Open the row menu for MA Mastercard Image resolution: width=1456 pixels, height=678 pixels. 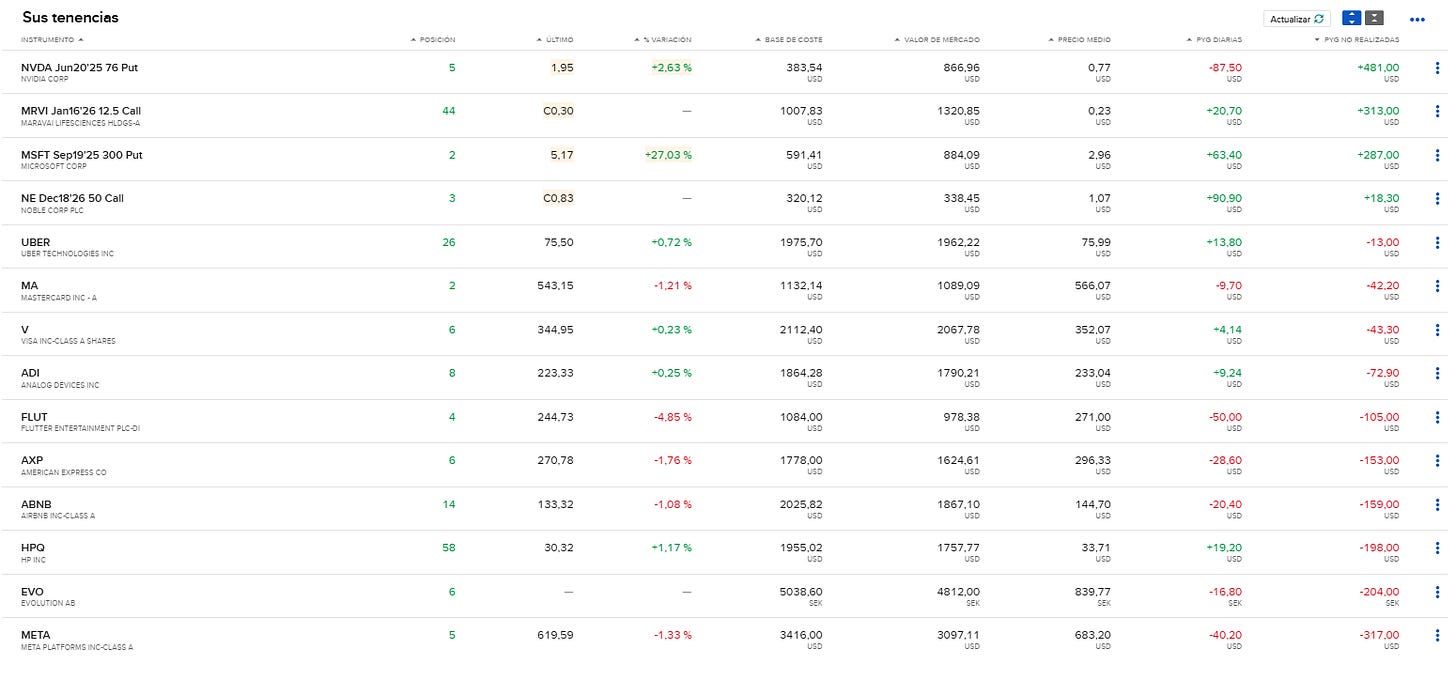1437,286
